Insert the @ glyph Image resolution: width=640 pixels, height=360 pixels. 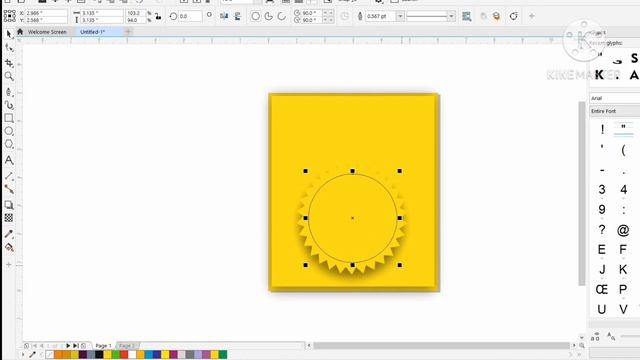pos(623,230)
